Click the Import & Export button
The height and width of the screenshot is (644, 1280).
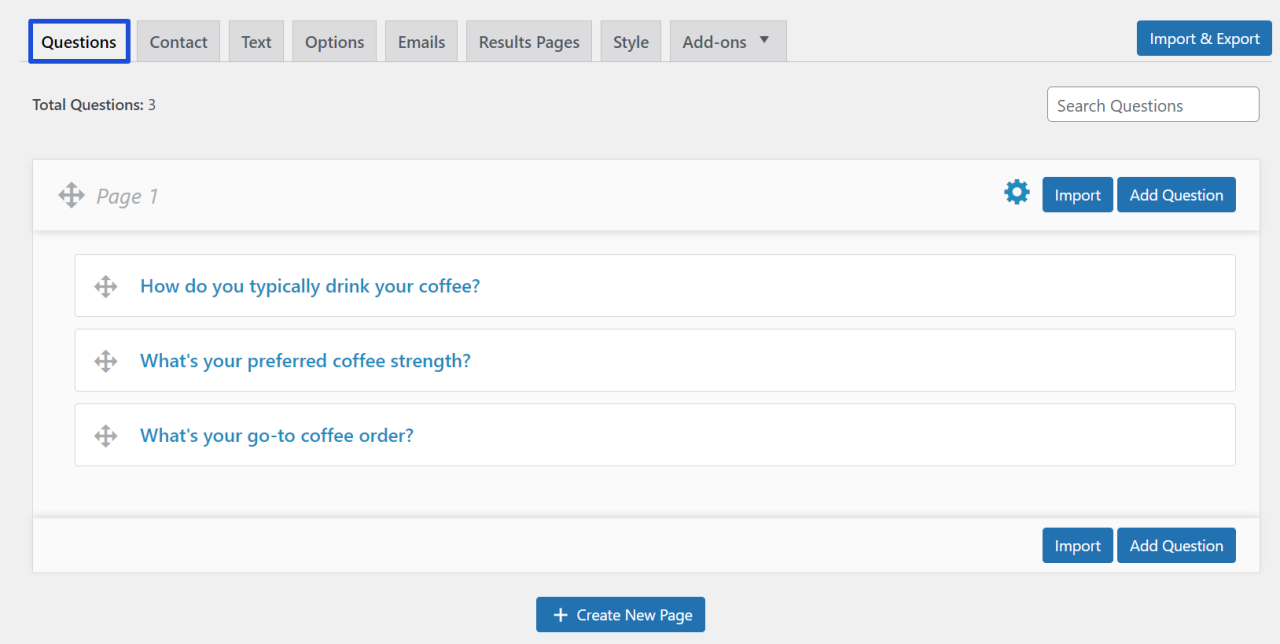pyautogui.click(x=1204, y=38)
